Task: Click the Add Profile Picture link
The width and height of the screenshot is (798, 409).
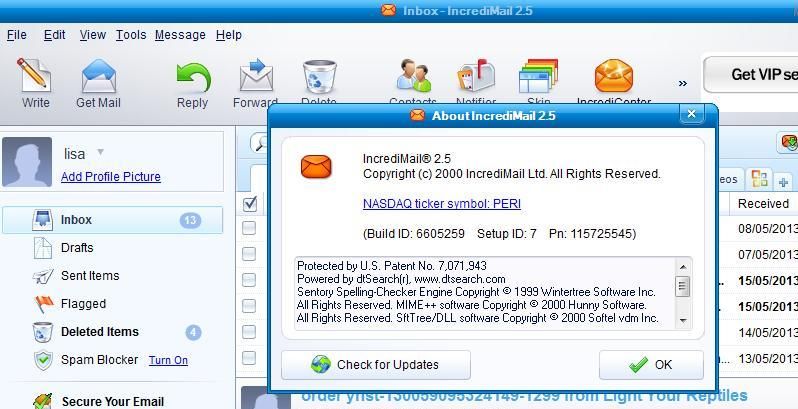Action: tap(110, 177)
